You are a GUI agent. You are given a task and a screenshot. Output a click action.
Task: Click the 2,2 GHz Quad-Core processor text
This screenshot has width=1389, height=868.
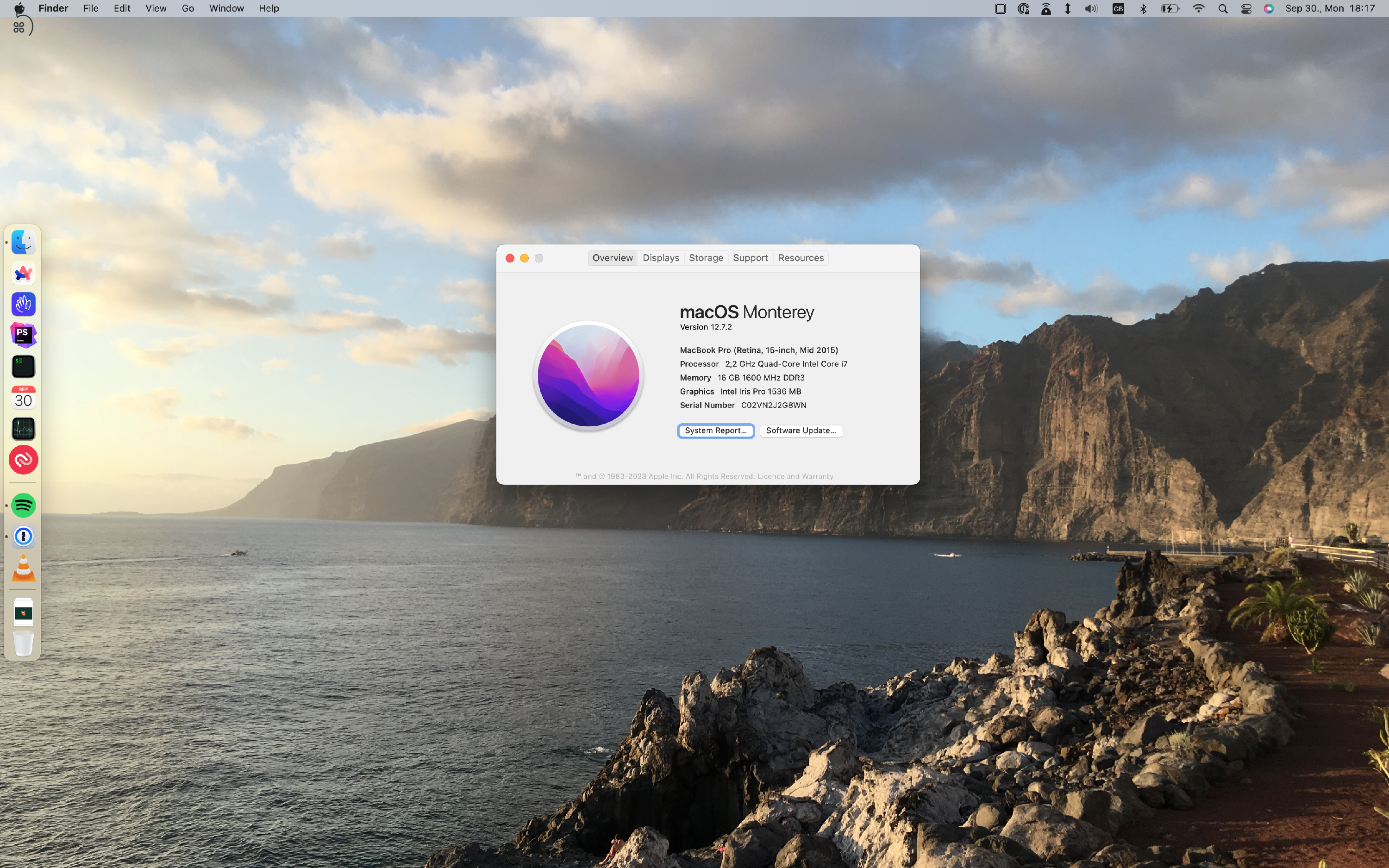click(x=786, y=364)
